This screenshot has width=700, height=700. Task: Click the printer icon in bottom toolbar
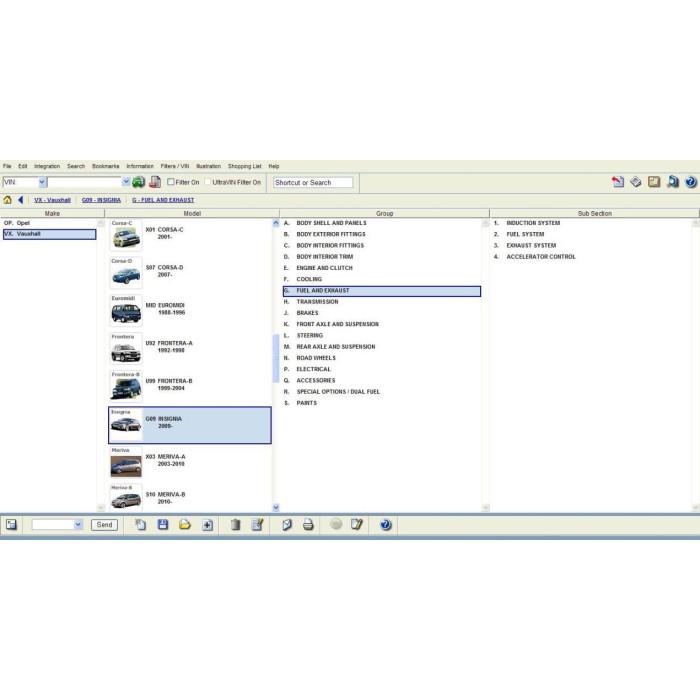pyautogui.click(x=308, y=525)
